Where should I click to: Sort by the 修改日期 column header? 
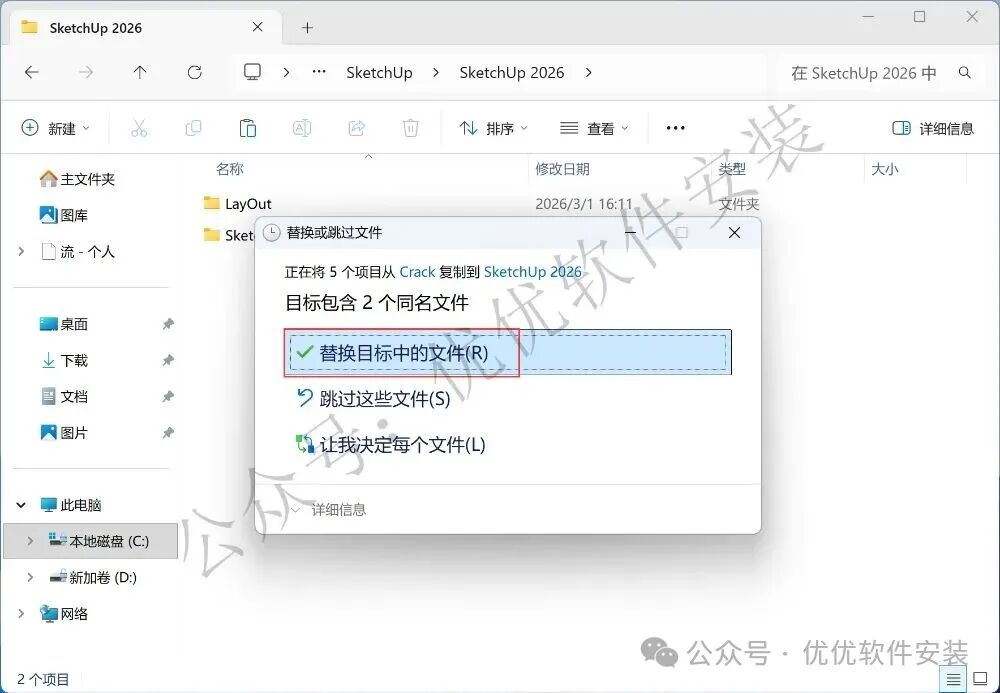562,169
